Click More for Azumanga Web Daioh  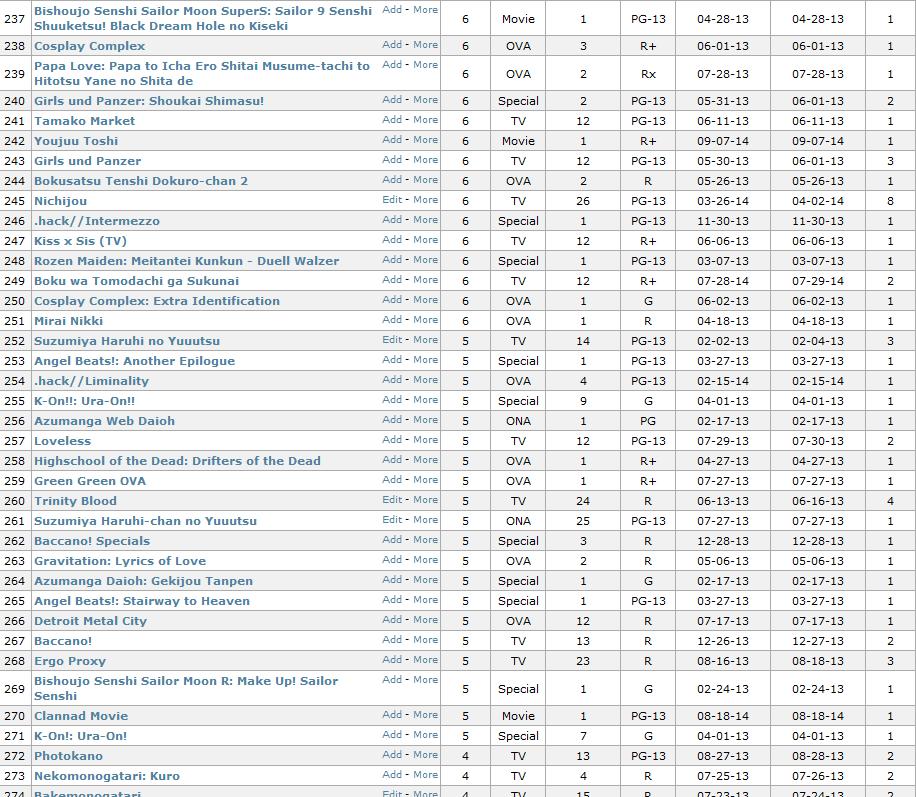pos(425,420)
